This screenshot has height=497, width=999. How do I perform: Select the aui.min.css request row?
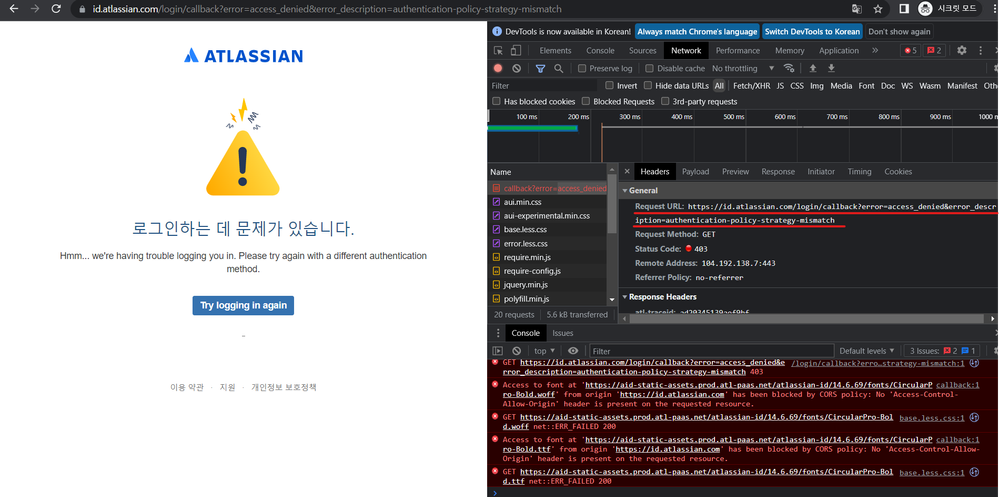click(x=549, y=201)
